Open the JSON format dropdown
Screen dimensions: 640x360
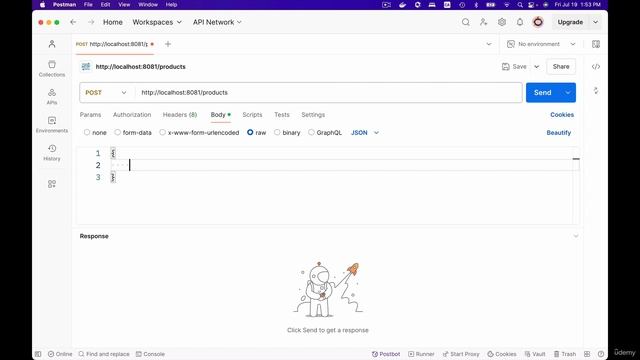tap(365, 133)
